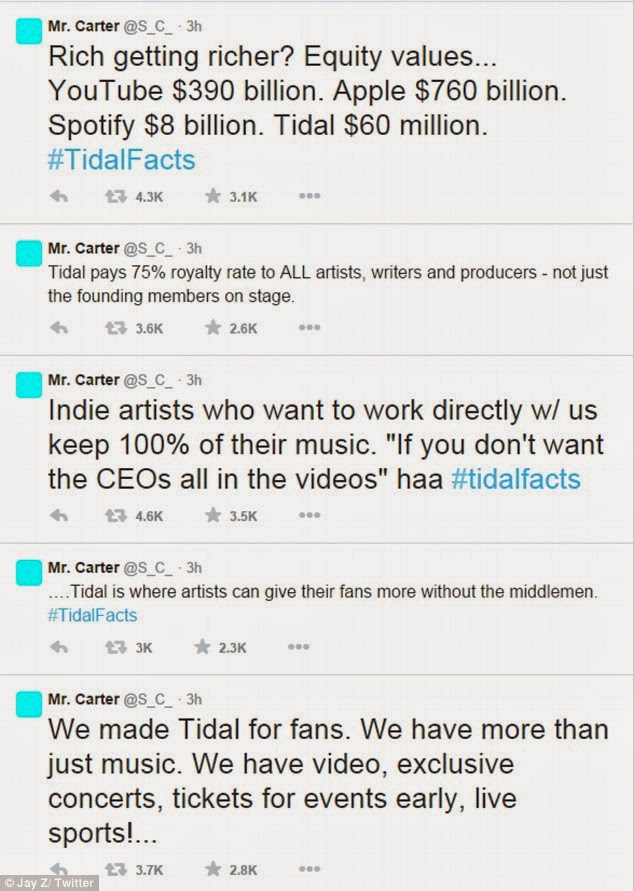Click the #TidalFacts hashtag in first tweet
Screen dimensions: 634x891
(x=121, y=159)
